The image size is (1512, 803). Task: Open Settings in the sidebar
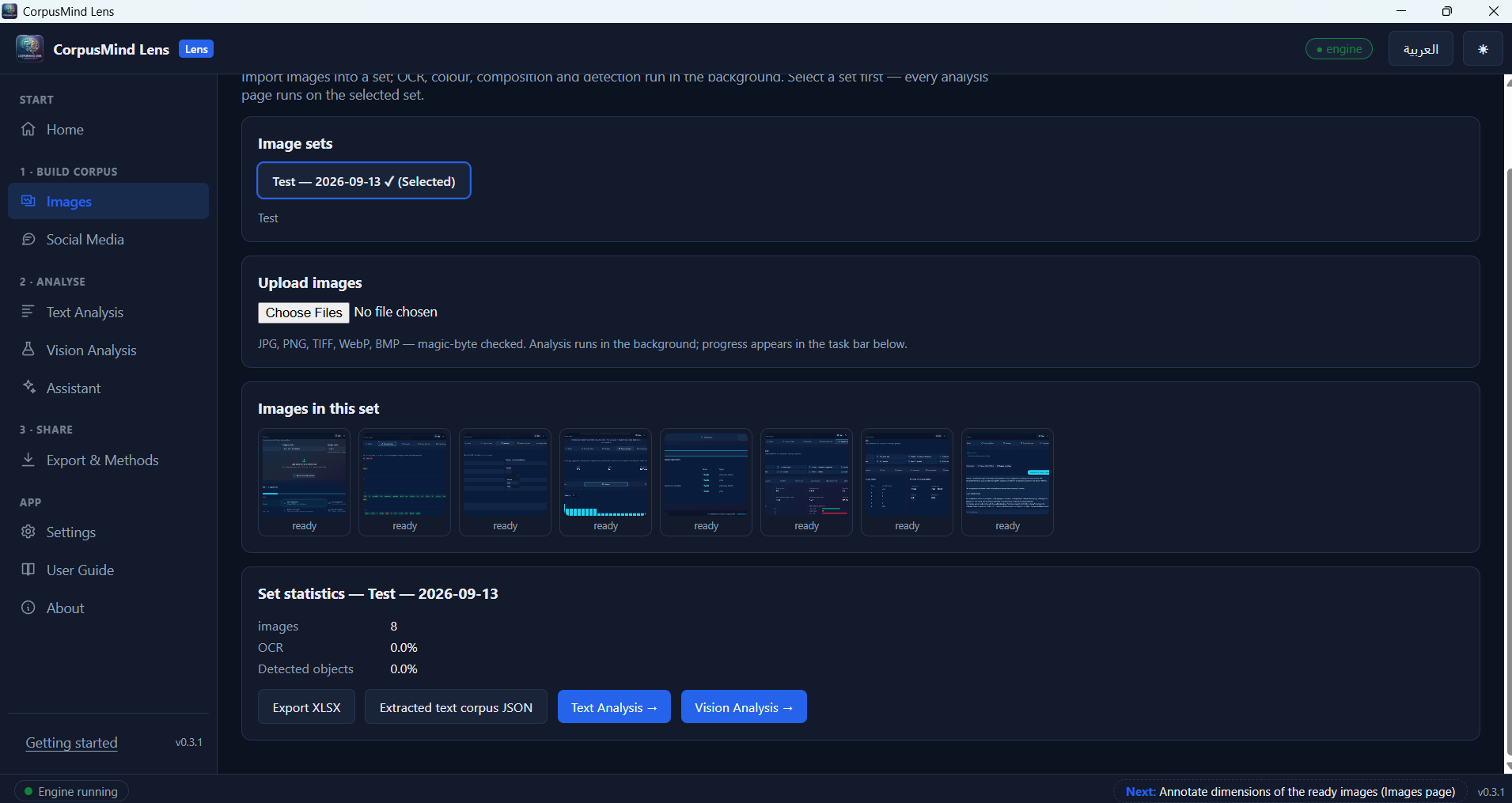point(108,532)
